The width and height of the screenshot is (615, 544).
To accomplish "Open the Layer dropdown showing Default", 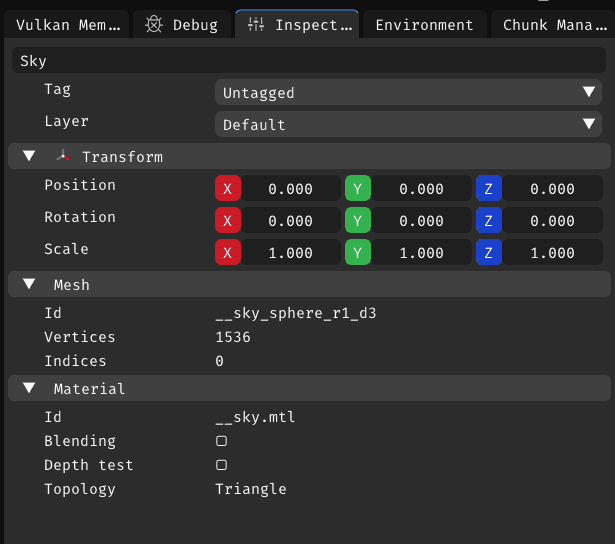I will [x=408, y=124].
